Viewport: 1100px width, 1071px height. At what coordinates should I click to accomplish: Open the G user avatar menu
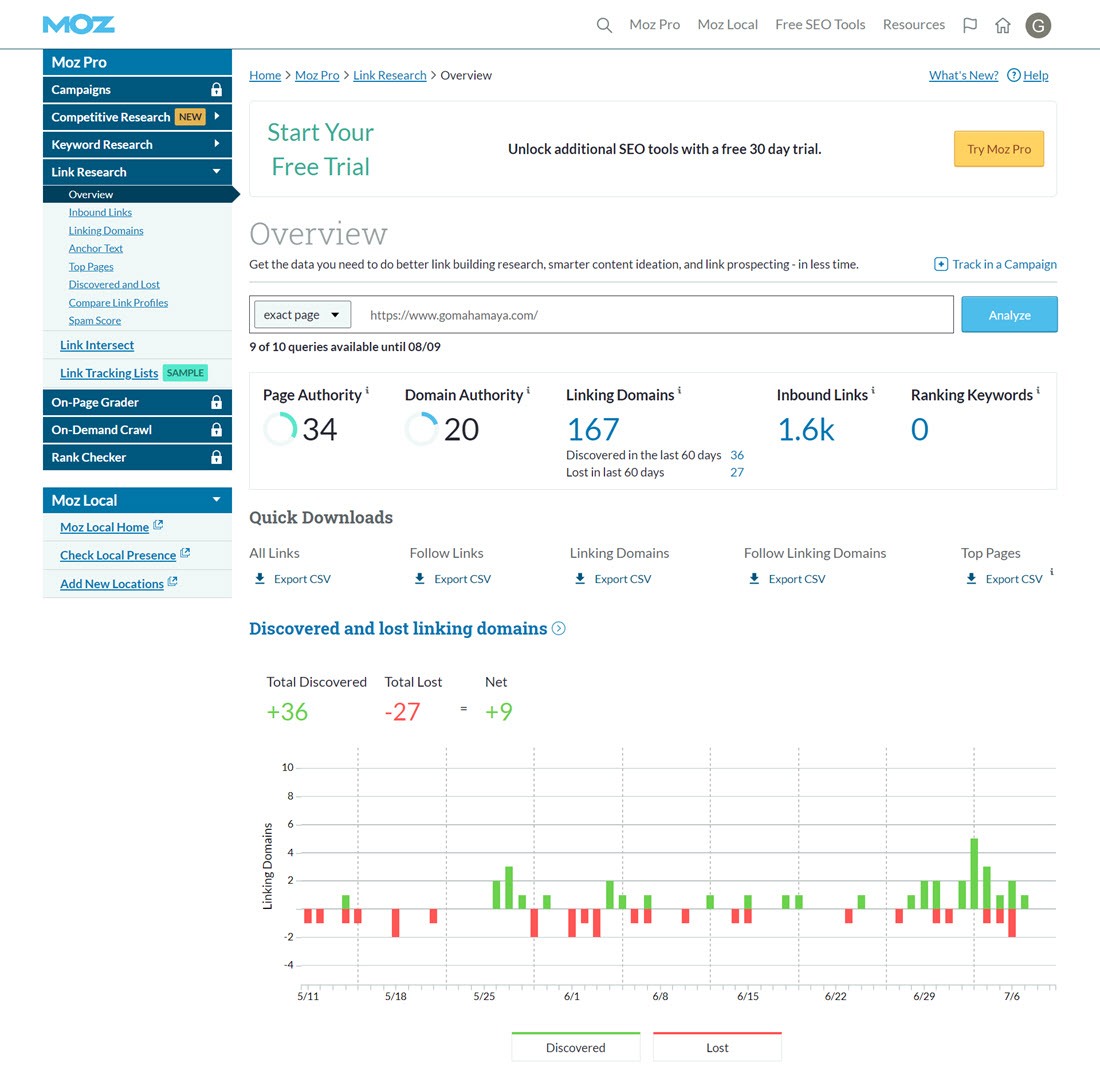pyautogui.click(x=1038, y=26)
